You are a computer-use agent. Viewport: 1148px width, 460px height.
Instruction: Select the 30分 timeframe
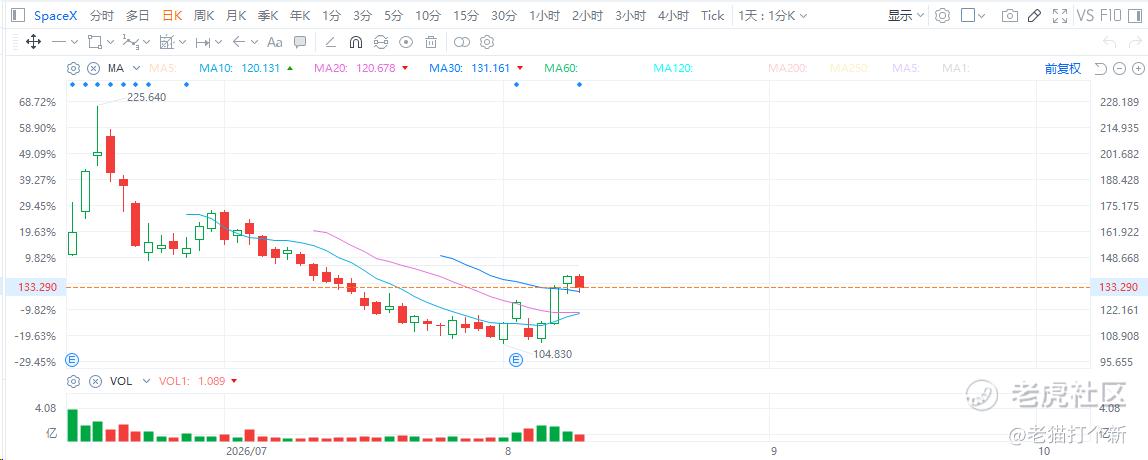pyautogui.click(x=504, y=15)
